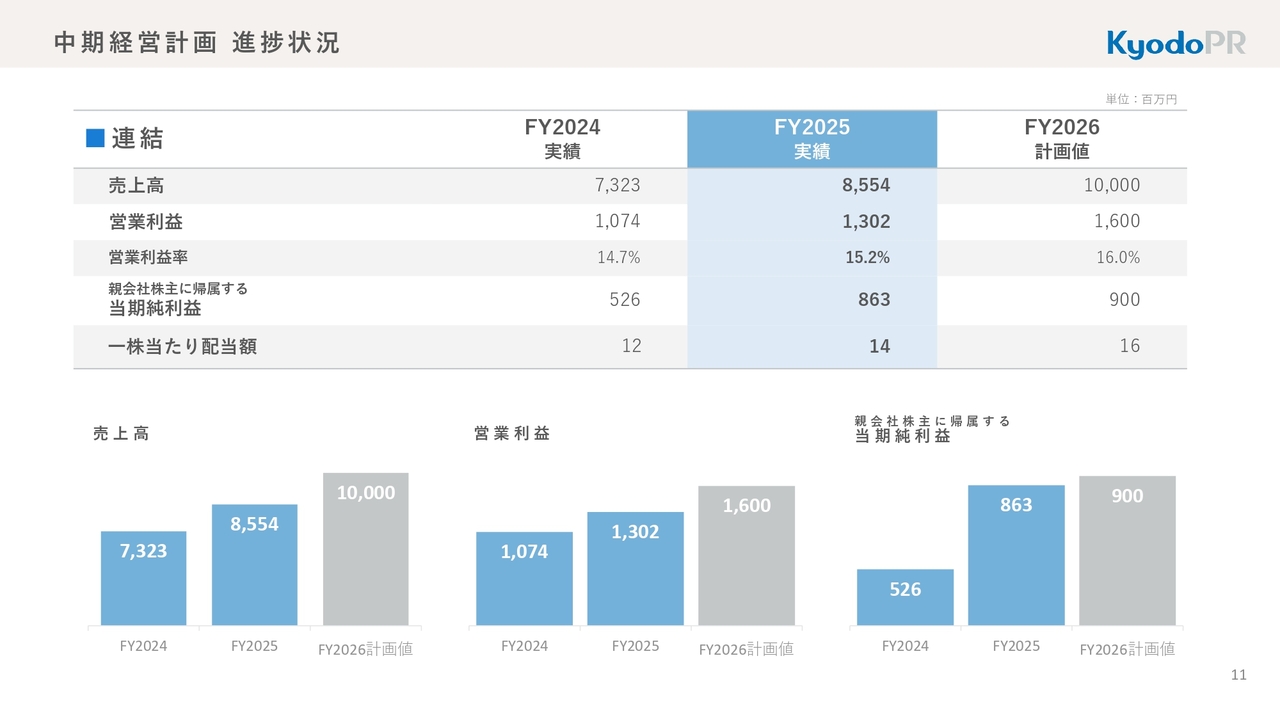Viewport: 1280px width, 720px height.
Task: Click the gray 10,000 plan bar
Action: point(365,549)
